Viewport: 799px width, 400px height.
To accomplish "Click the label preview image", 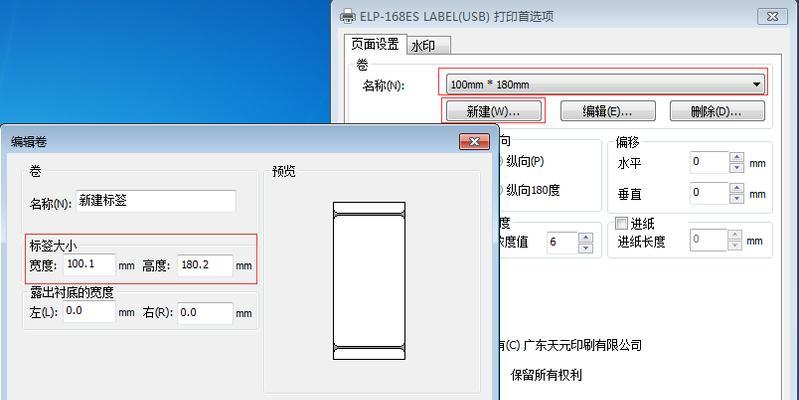I will pos(369,280).
